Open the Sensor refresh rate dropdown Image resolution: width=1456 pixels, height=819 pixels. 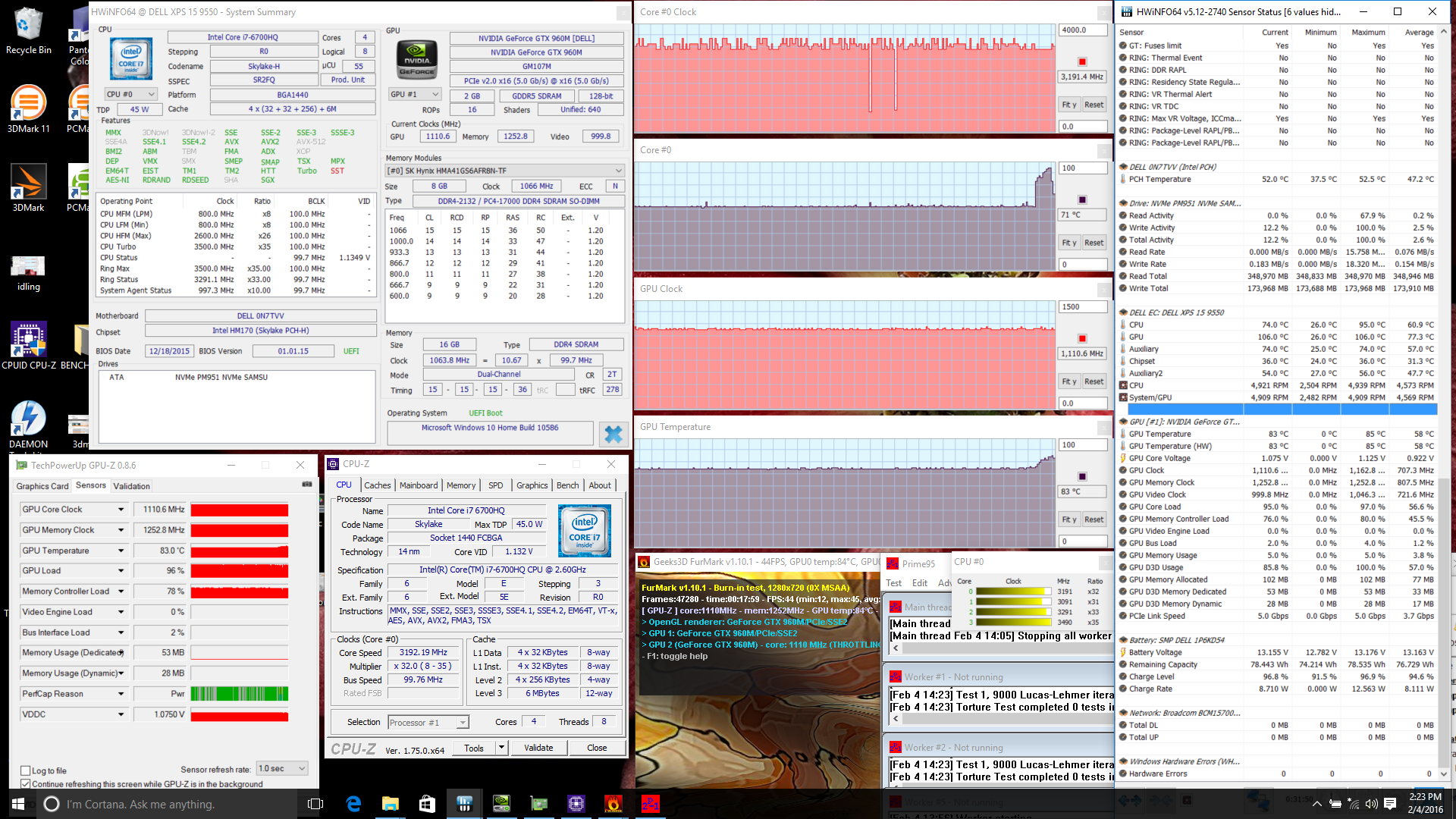282,769
